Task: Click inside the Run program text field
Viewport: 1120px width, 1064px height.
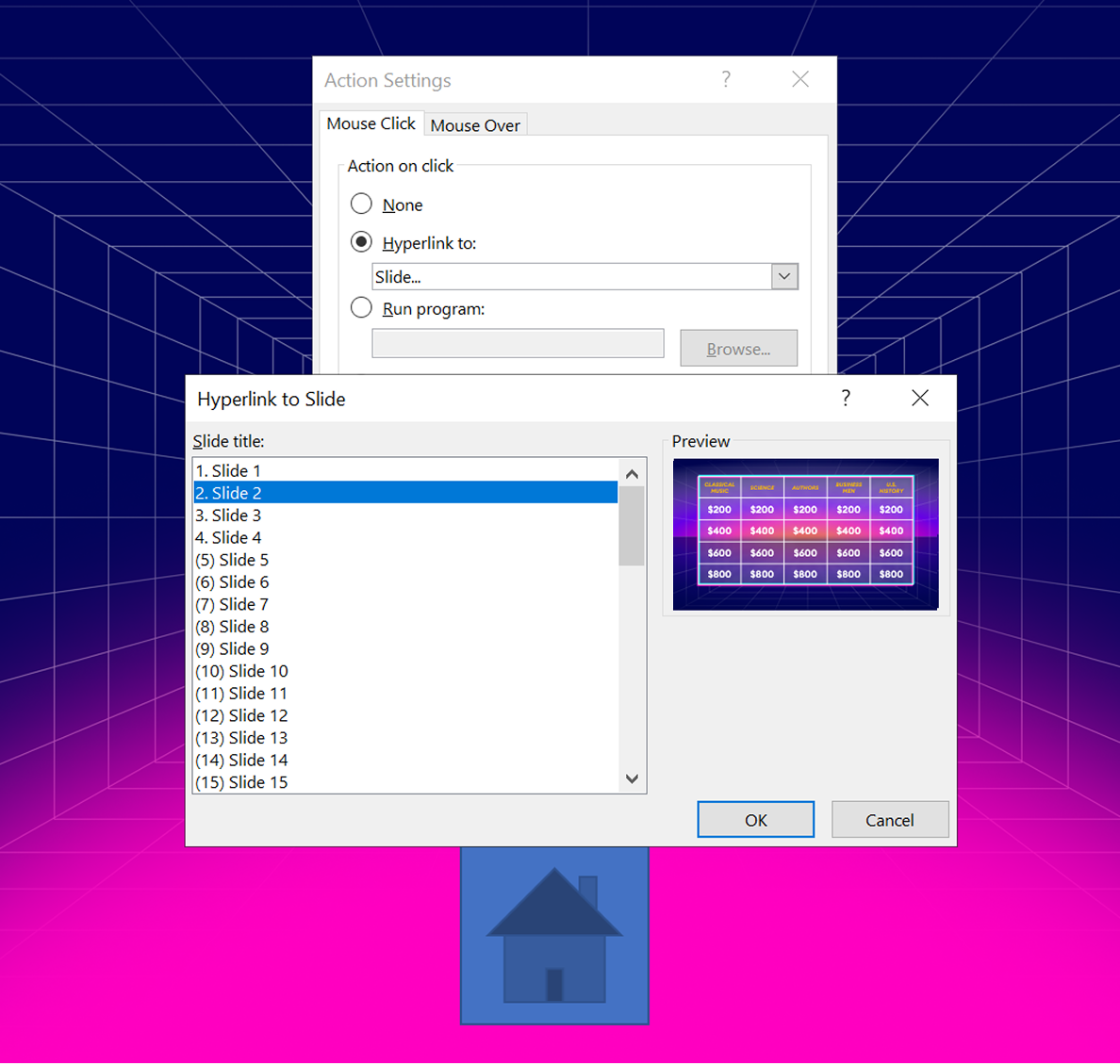Action: 518,343
